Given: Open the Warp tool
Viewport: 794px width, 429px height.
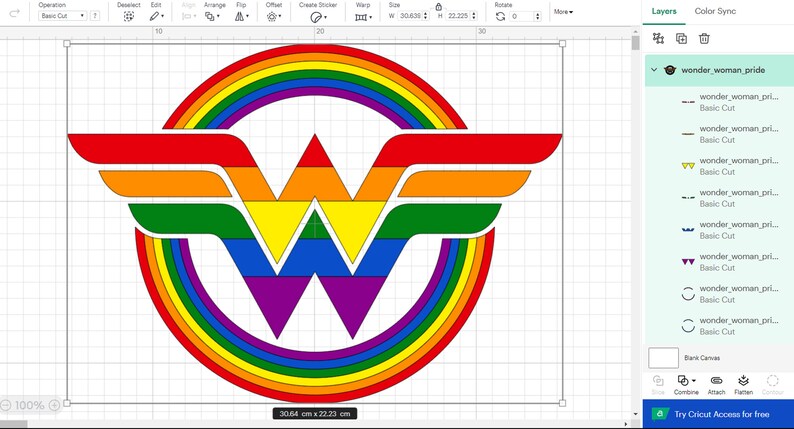Looking at the screenshot, I should pyautogui.click(x=363, y=17).
